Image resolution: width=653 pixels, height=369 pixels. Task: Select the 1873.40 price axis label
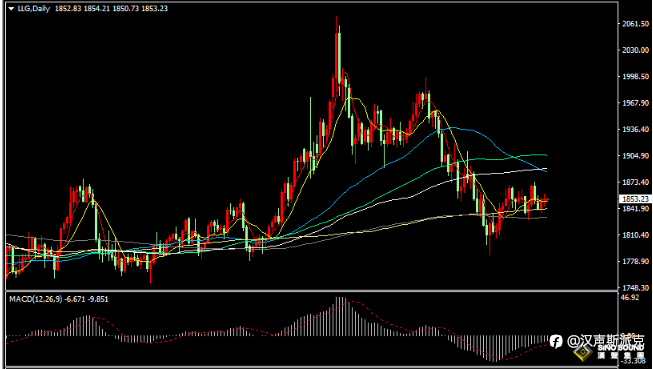(x=636, y=182)
